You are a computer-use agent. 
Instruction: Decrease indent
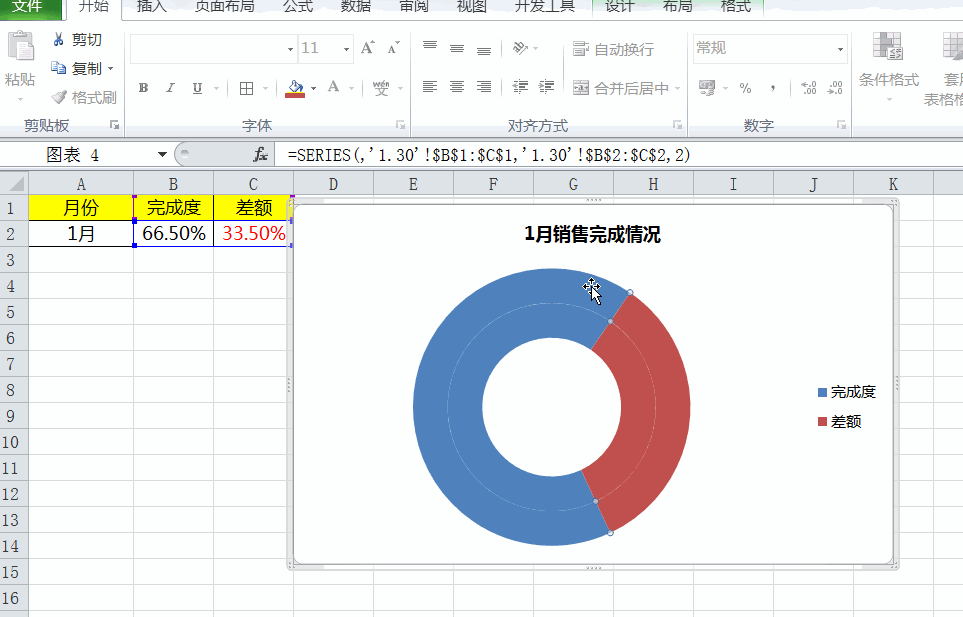coord(520,87)
